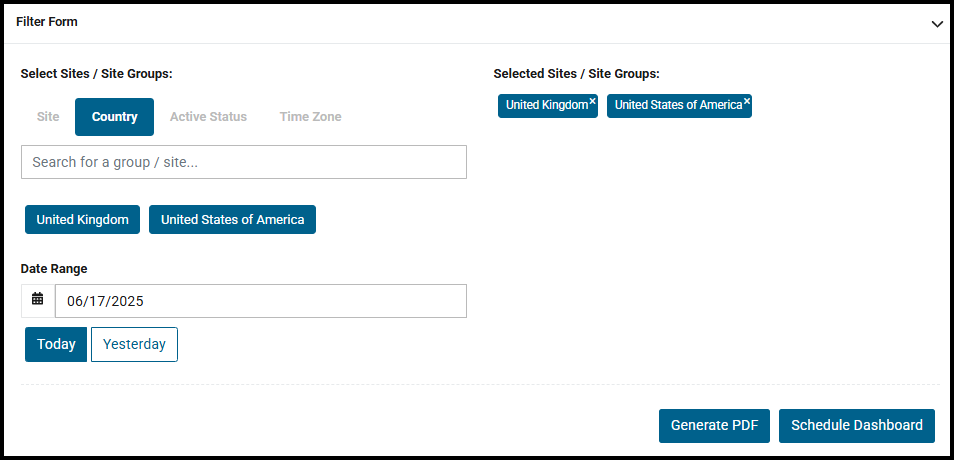This screenshot has height=460, width=954.
Task: Choose the Yesterday date option
Action: click(x=134, y=344)
